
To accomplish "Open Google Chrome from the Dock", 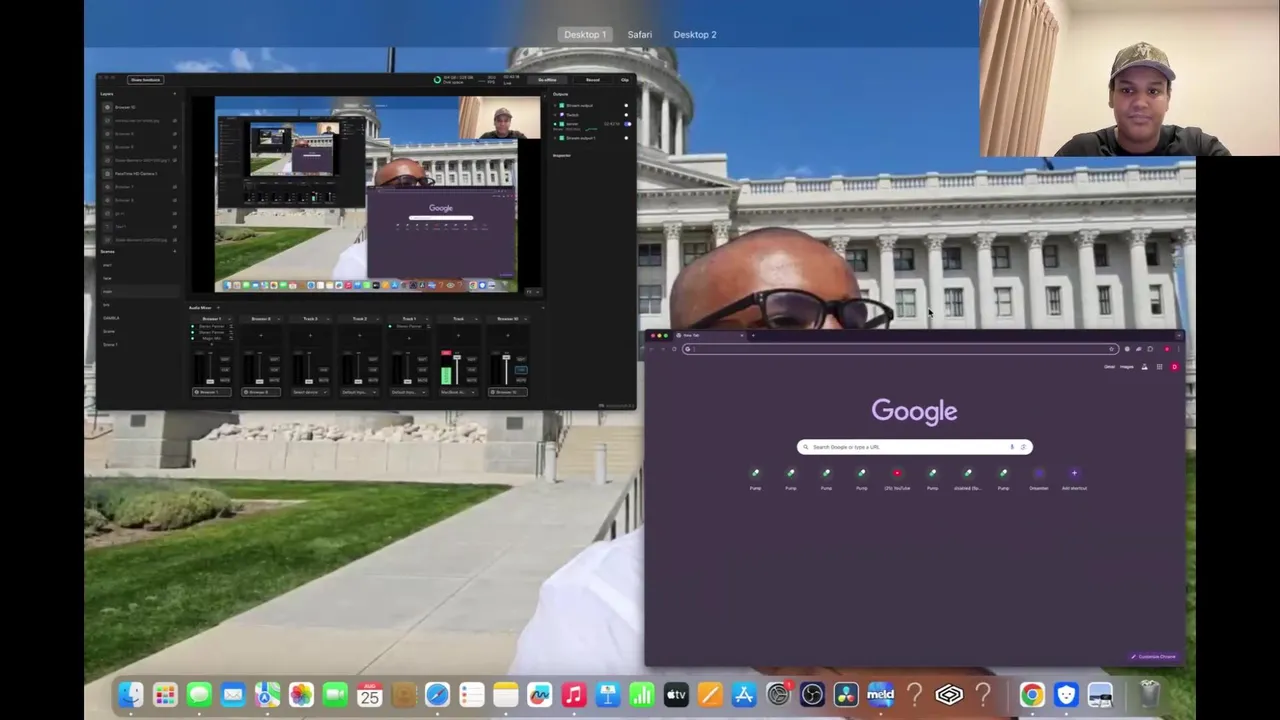I will click(1032, 694).
